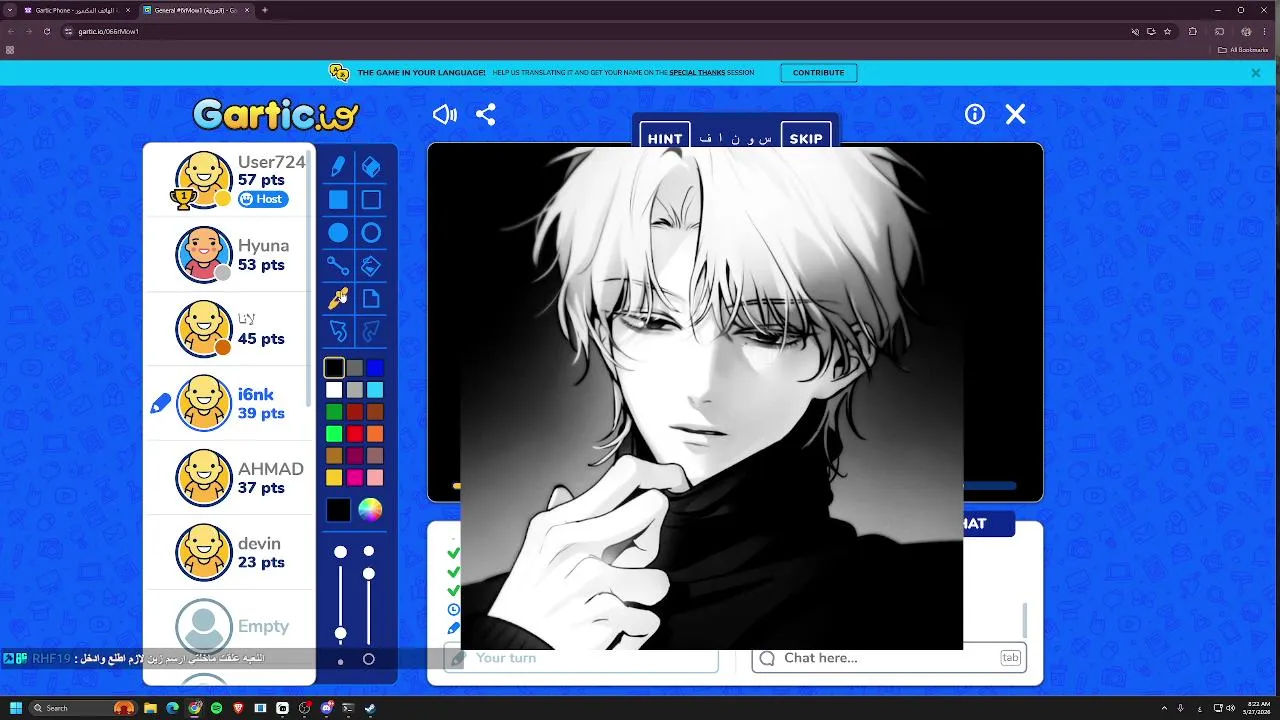This screenshot has width=1280, height=720.
Task: Share the room via share icon
Action: (x=486, y=115)
